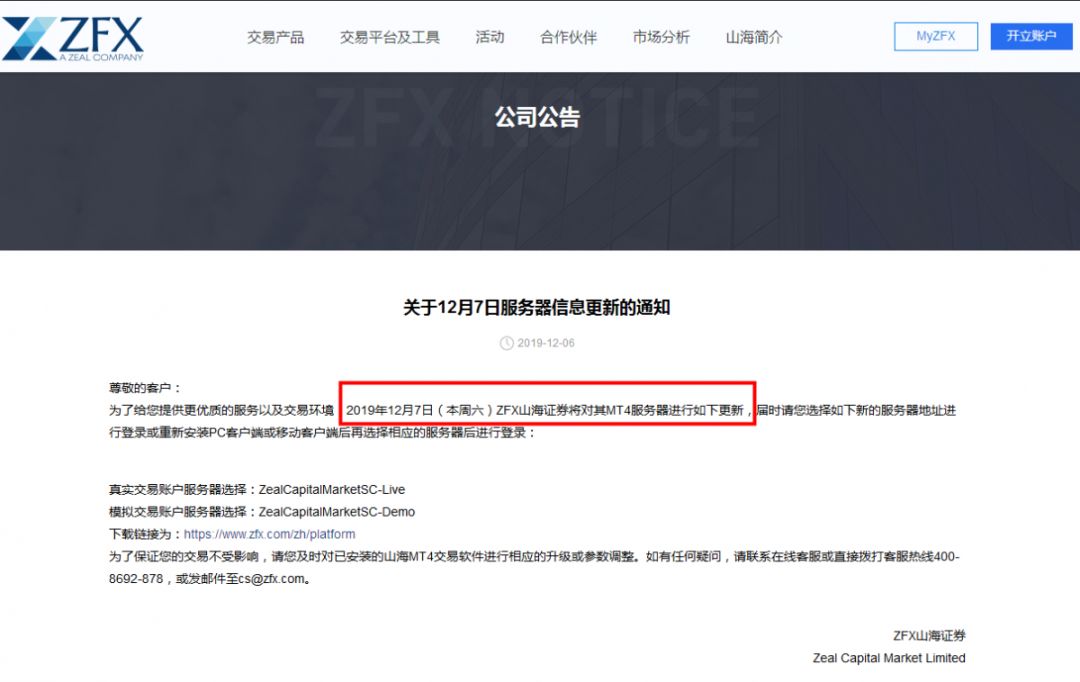Click the signature Zeal Capital Market Limited
The image size is (1080, 682).
click(889, 658)
